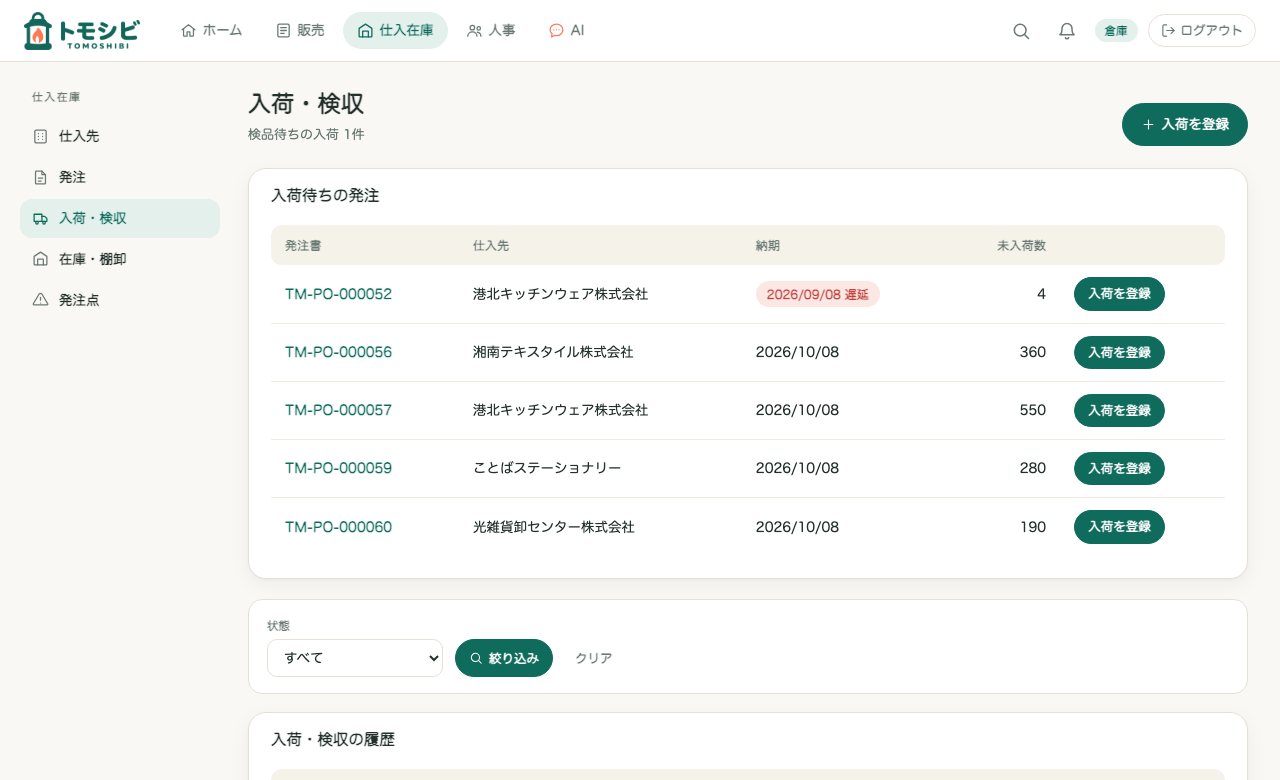This screenshot has height=780, width=1280.
Task: Switch to the 販売 menu
Action: 300,31
